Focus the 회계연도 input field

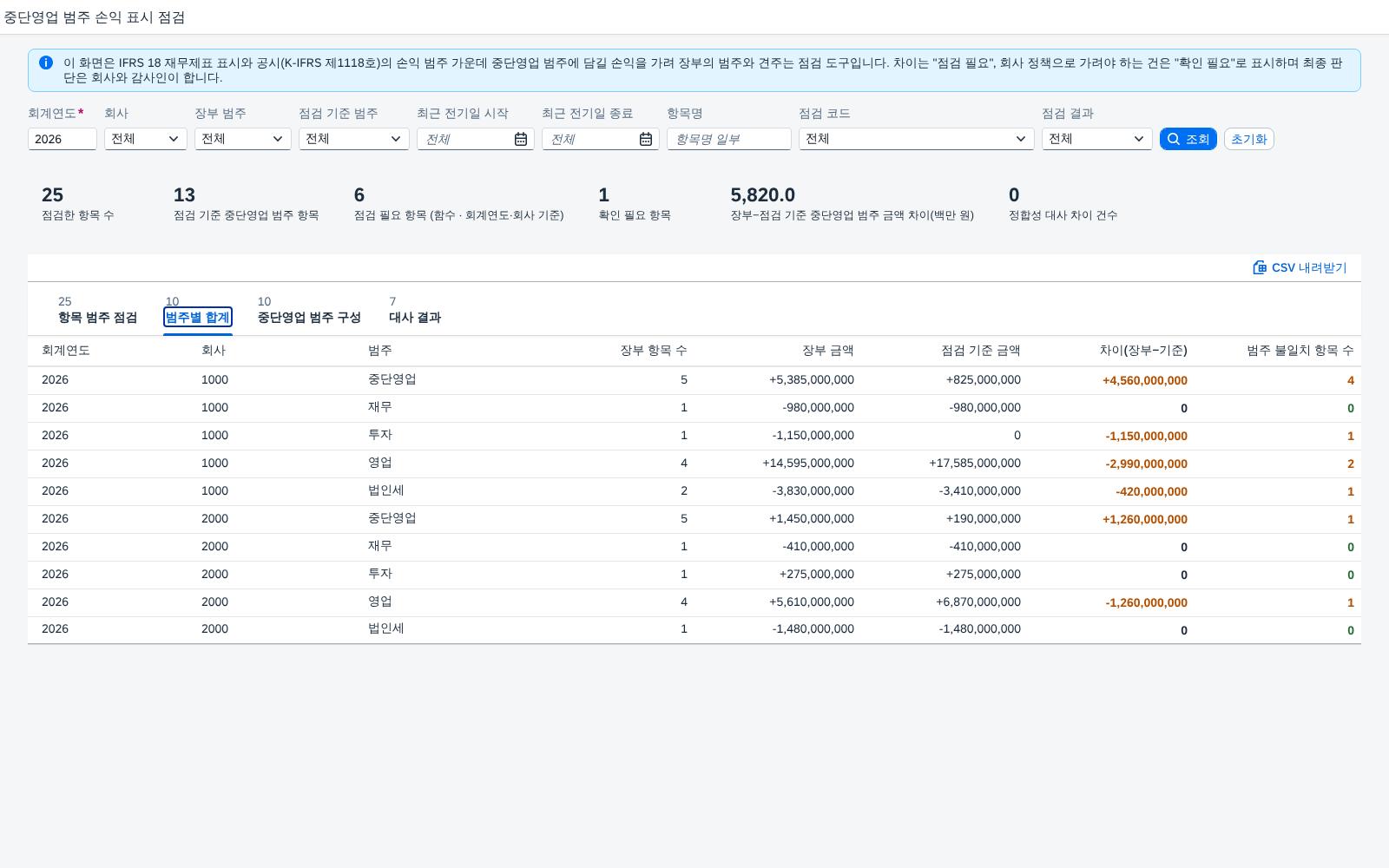click(63, 139)
